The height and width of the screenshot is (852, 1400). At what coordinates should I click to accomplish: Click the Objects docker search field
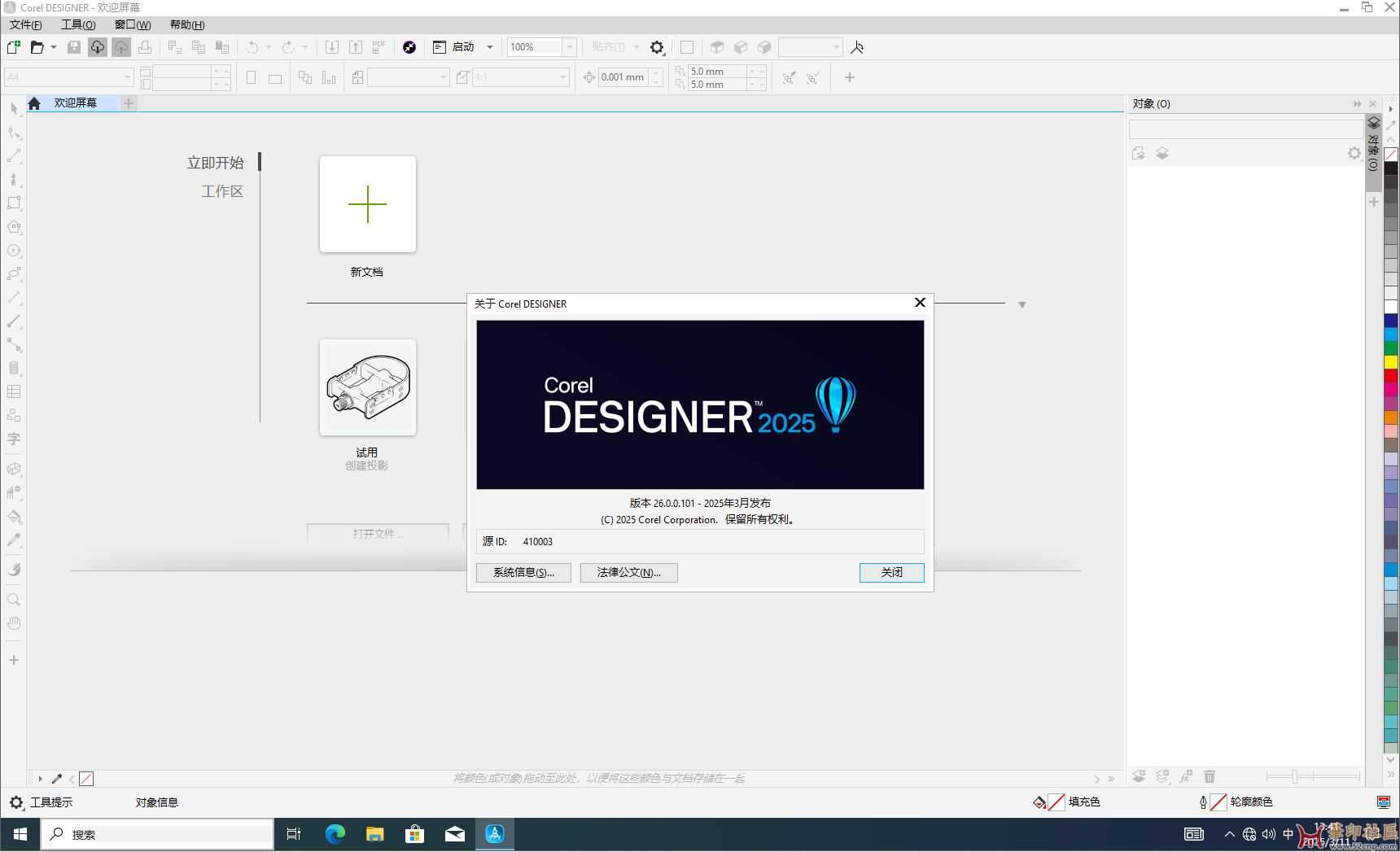coord(1245,129)
